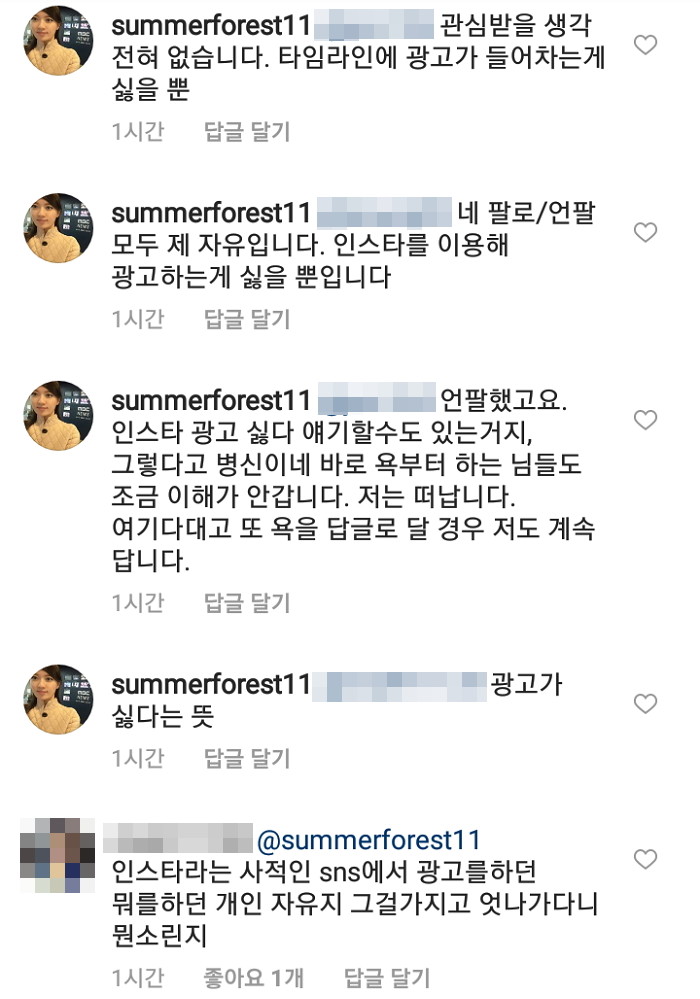
Task: Tap the heart on the '언팔했고요' comment
Action: (647, 420)
